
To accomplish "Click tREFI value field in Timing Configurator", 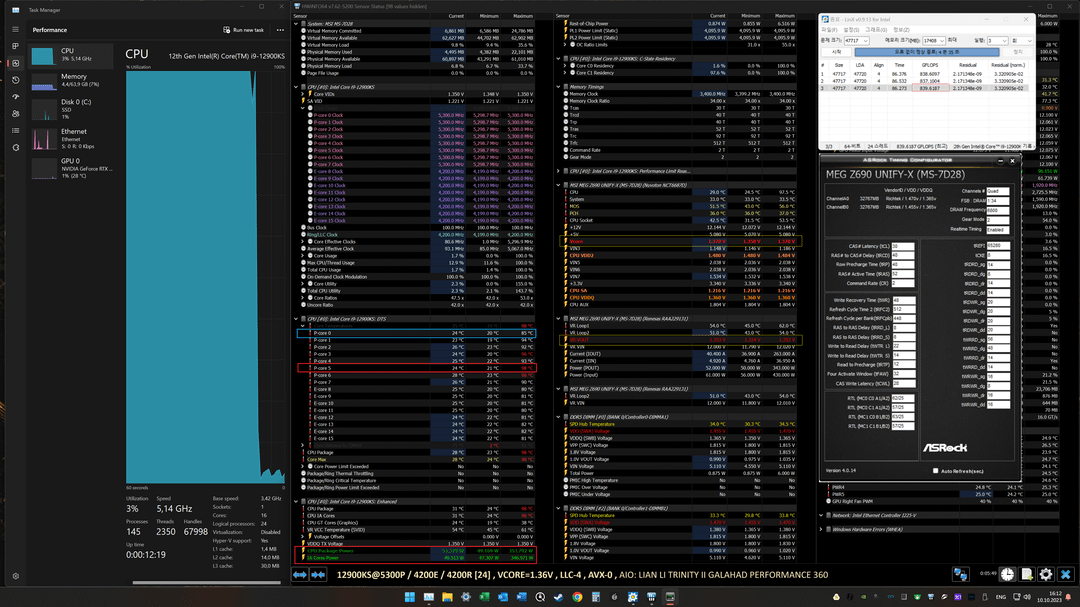I will 998,245.
